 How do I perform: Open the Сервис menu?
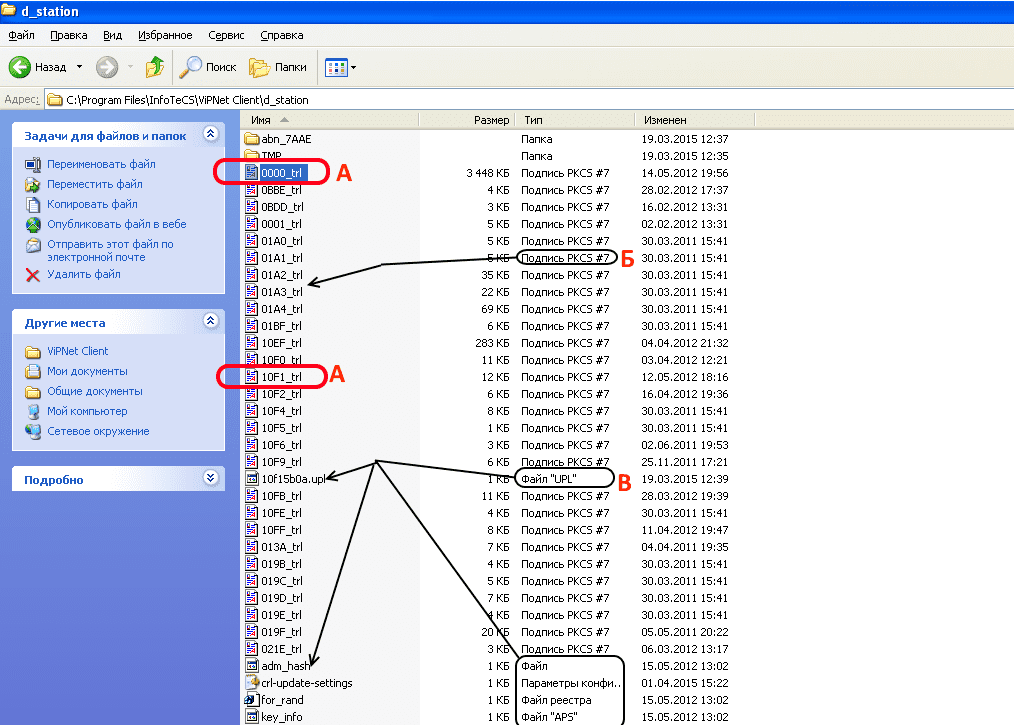tap(226, 35)
